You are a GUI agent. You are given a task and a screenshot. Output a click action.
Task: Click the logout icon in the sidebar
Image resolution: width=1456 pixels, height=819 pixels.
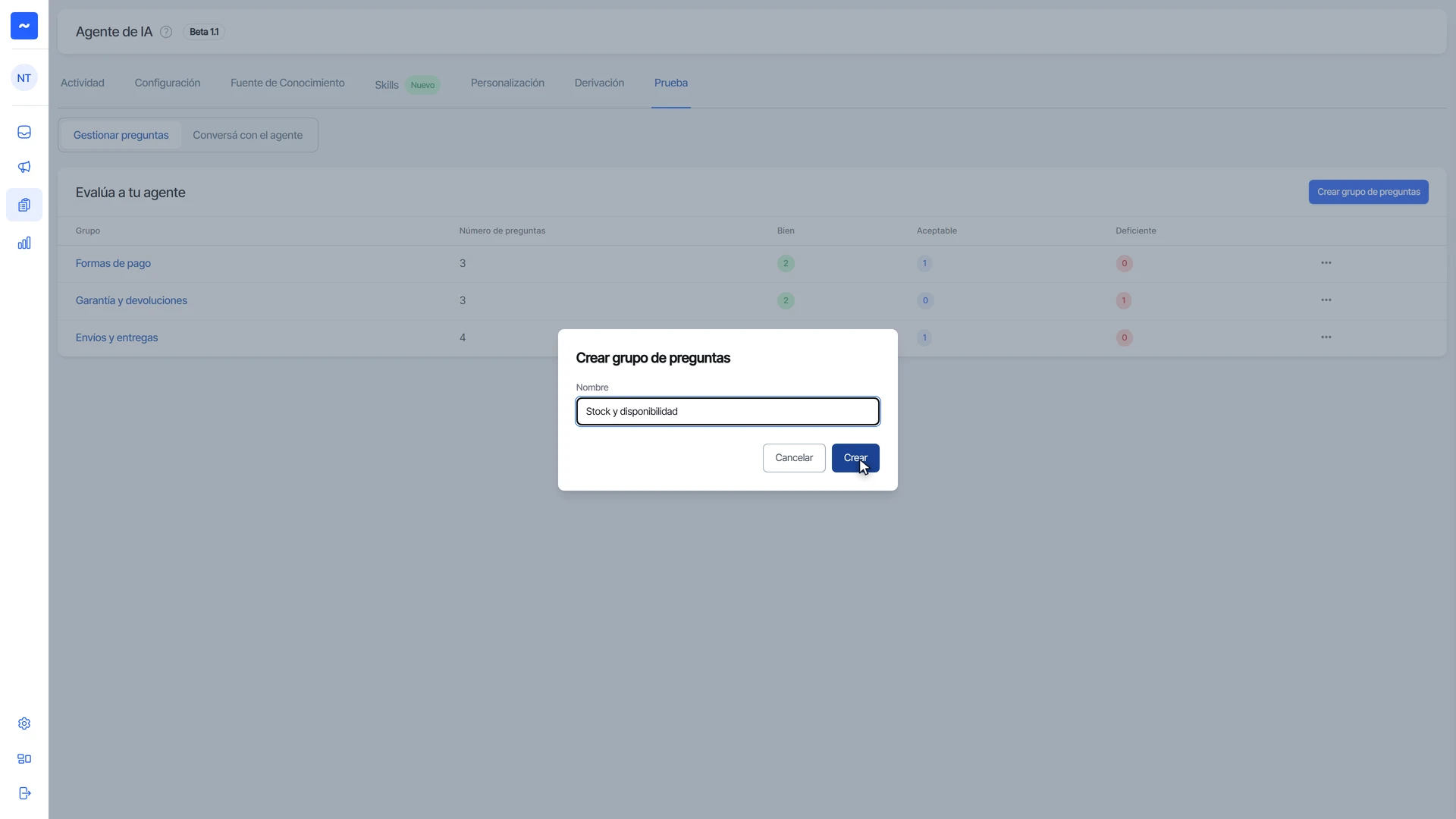coord(24,793)
